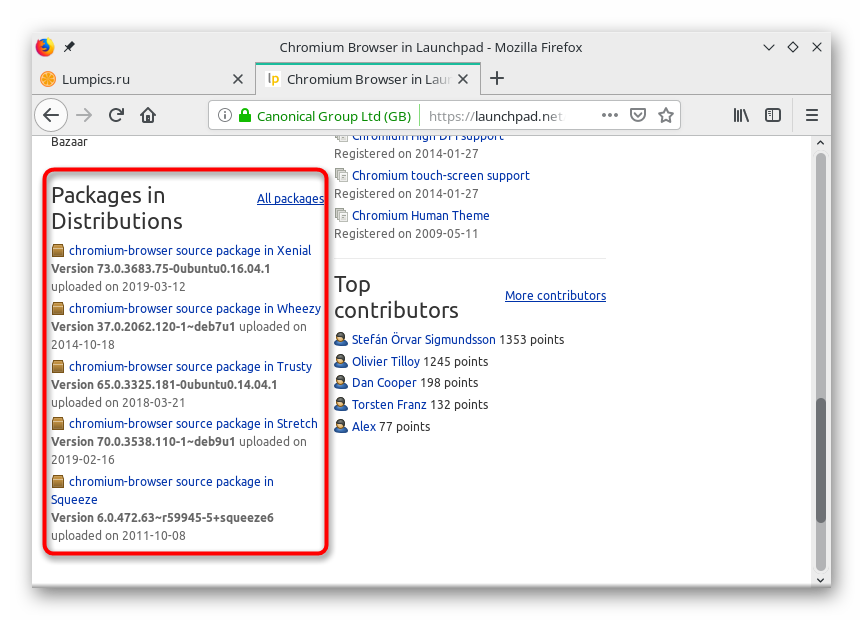The image size is (863, 620).
Task: Click blueprint icon beside Chromium Human Theme
Action: (341, 215)
